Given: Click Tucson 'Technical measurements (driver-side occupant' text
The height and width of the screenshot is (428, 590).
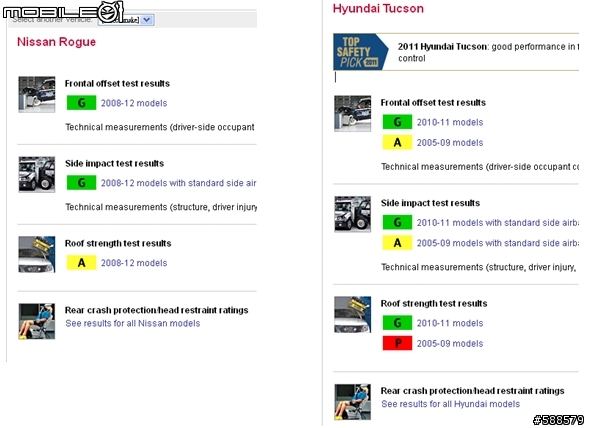Looking at the screenshot, I should 480,167.
